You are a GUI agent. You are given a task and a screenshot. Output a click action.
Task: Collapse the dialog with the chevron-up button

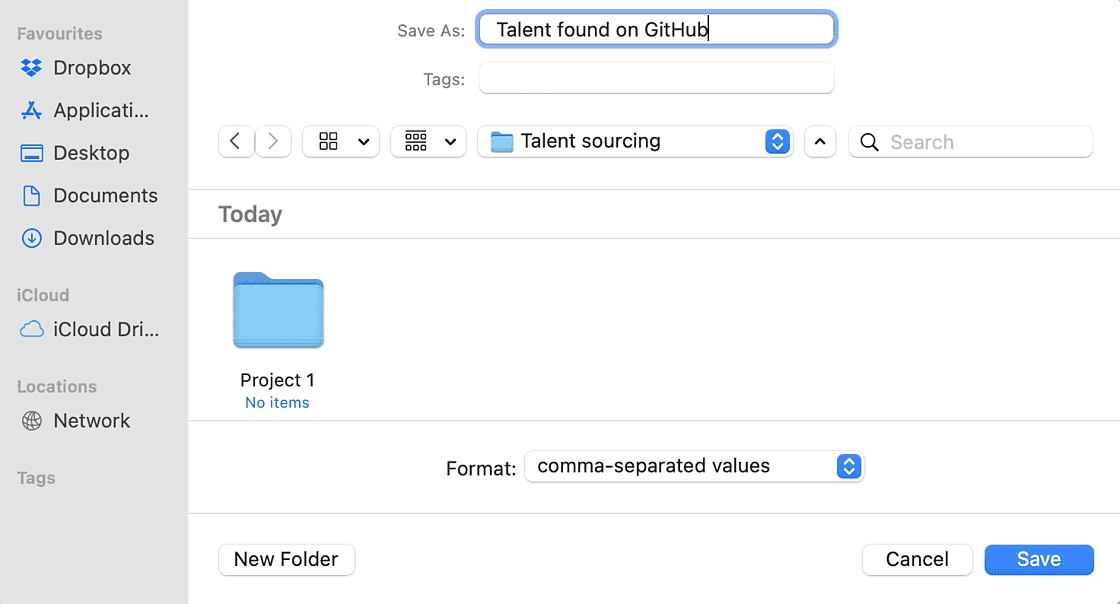[x=820, y=142]
